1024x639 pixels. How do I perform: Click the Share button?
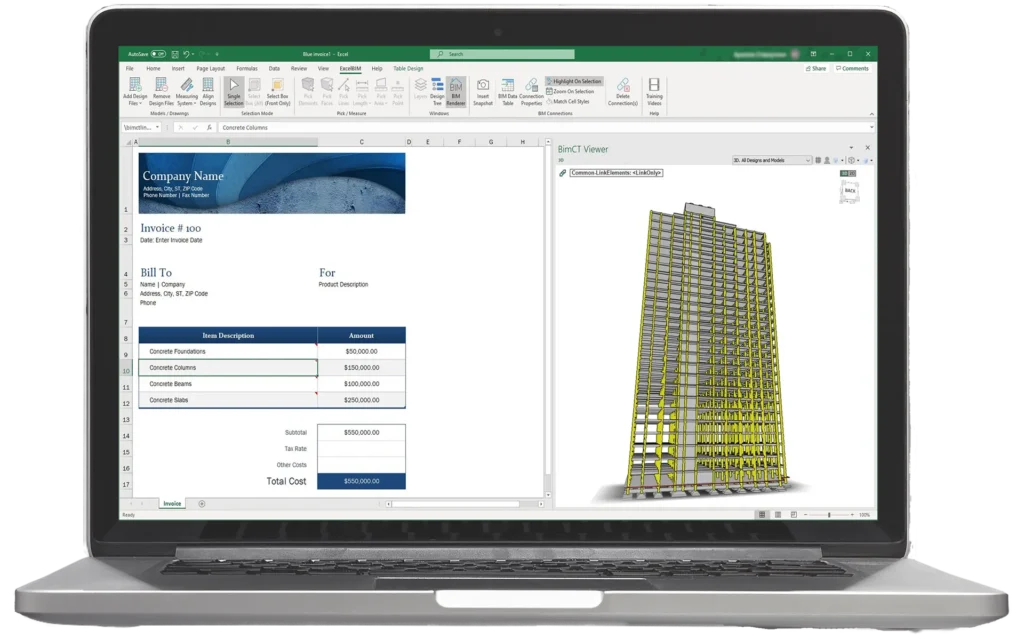pos(818,69)
